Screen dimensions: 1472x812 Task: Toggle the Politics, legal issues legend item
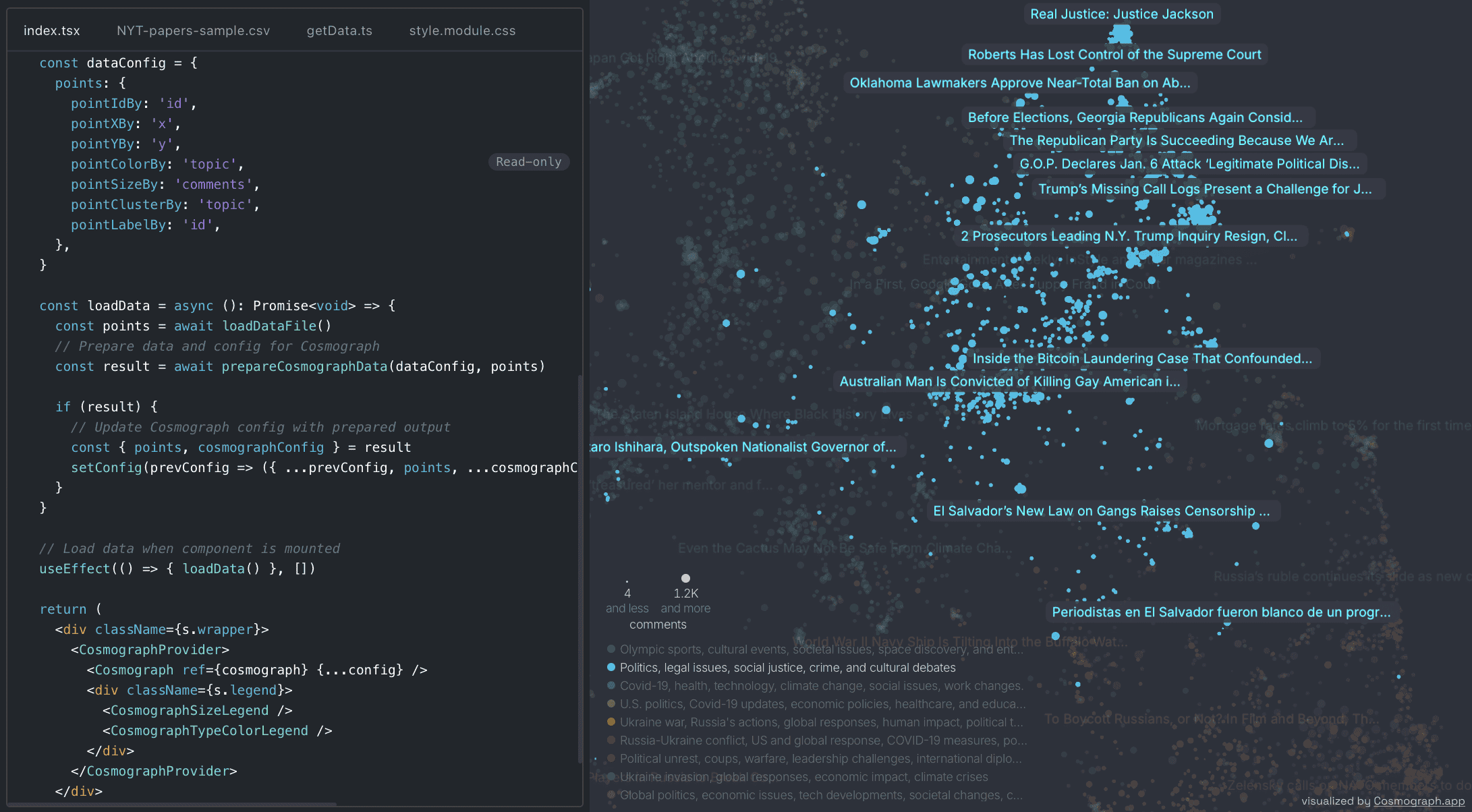[787, 668]
